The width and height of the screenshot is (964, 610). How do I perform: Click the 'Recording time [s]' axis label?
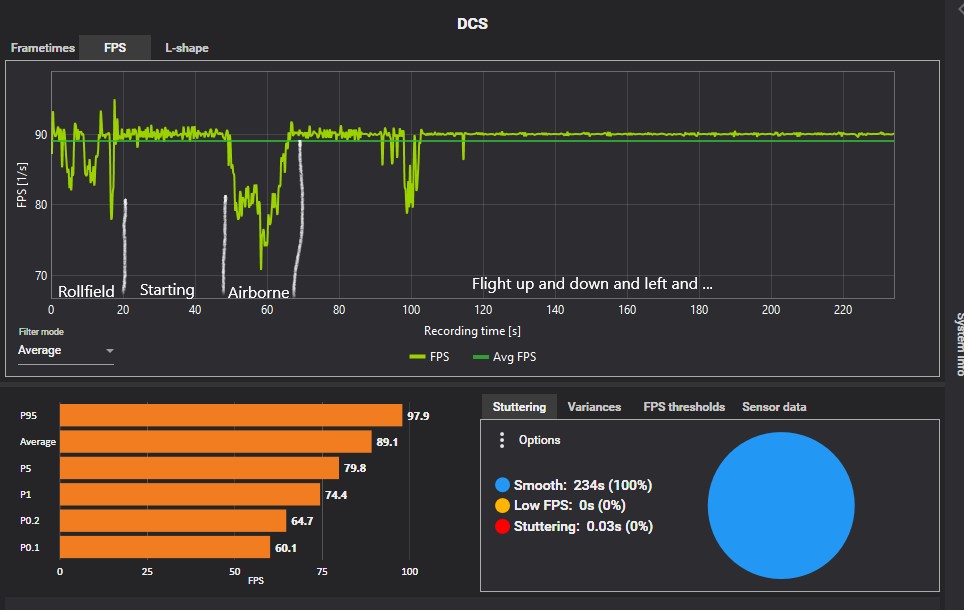pyautogui.click(x=472, y=331)
